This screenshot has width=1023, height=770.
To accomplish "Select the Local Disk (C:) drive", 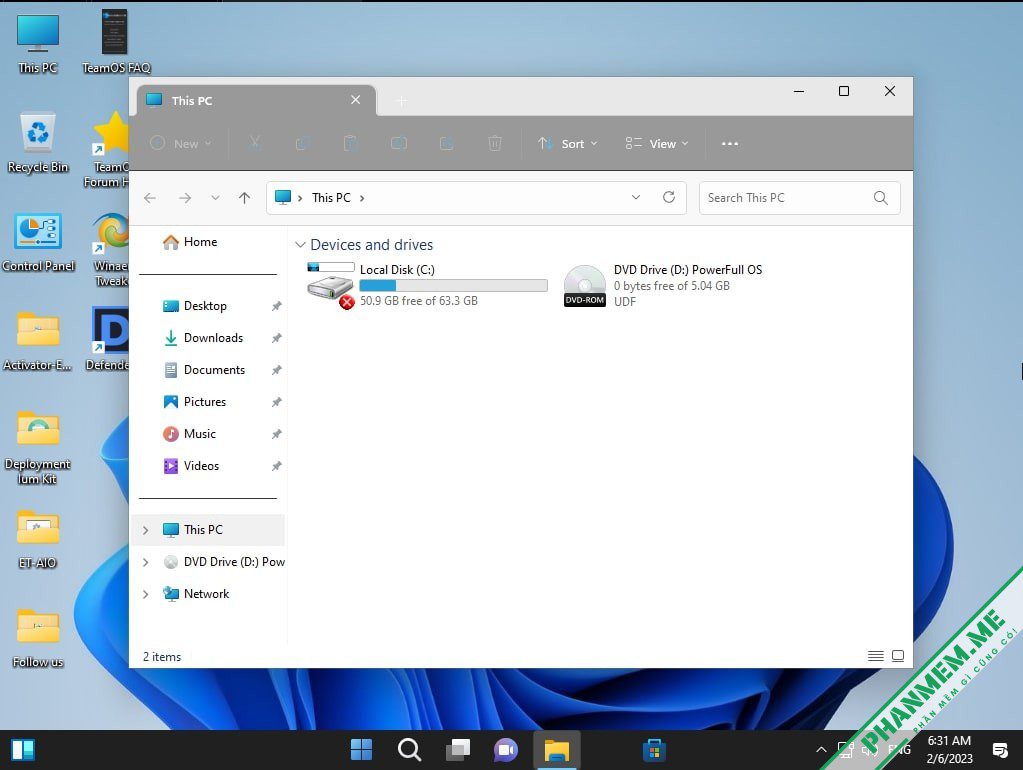I will tap(427, 285).
